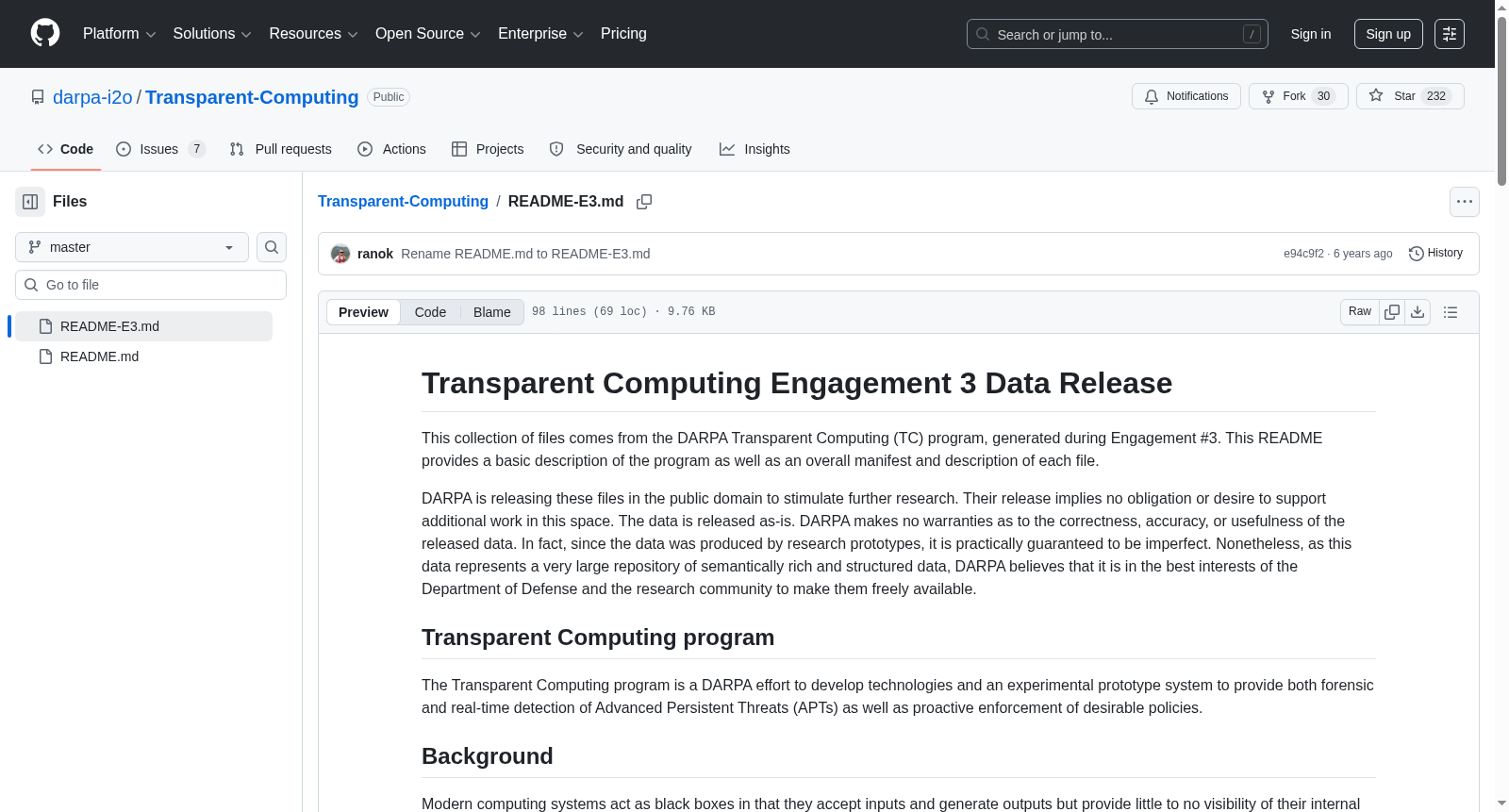Click ranok's avatar image
This screenshot has height=812, width=1509.
(x=340, y=254)
